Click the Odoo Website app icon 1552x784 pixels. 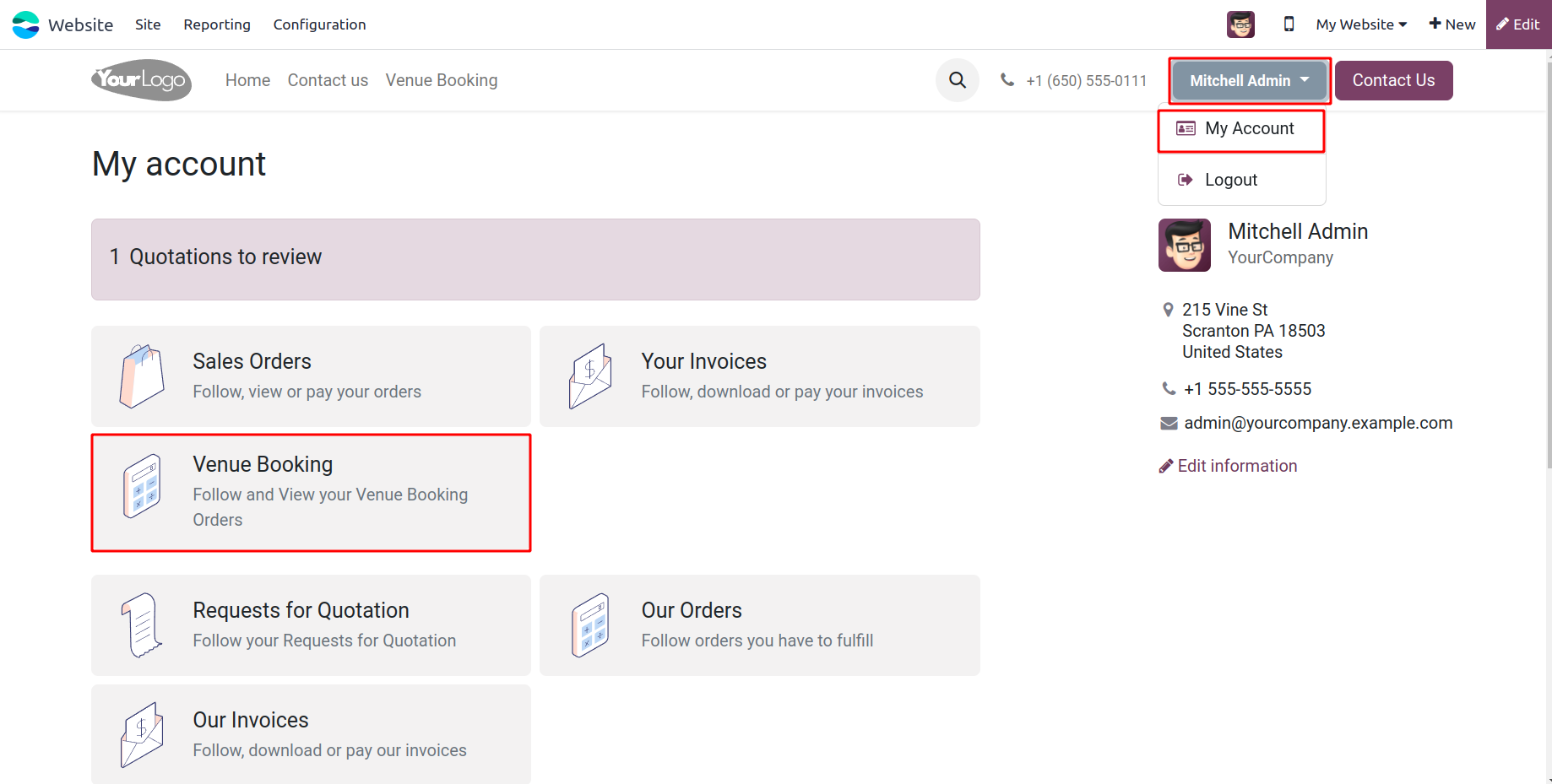(26, 24)
